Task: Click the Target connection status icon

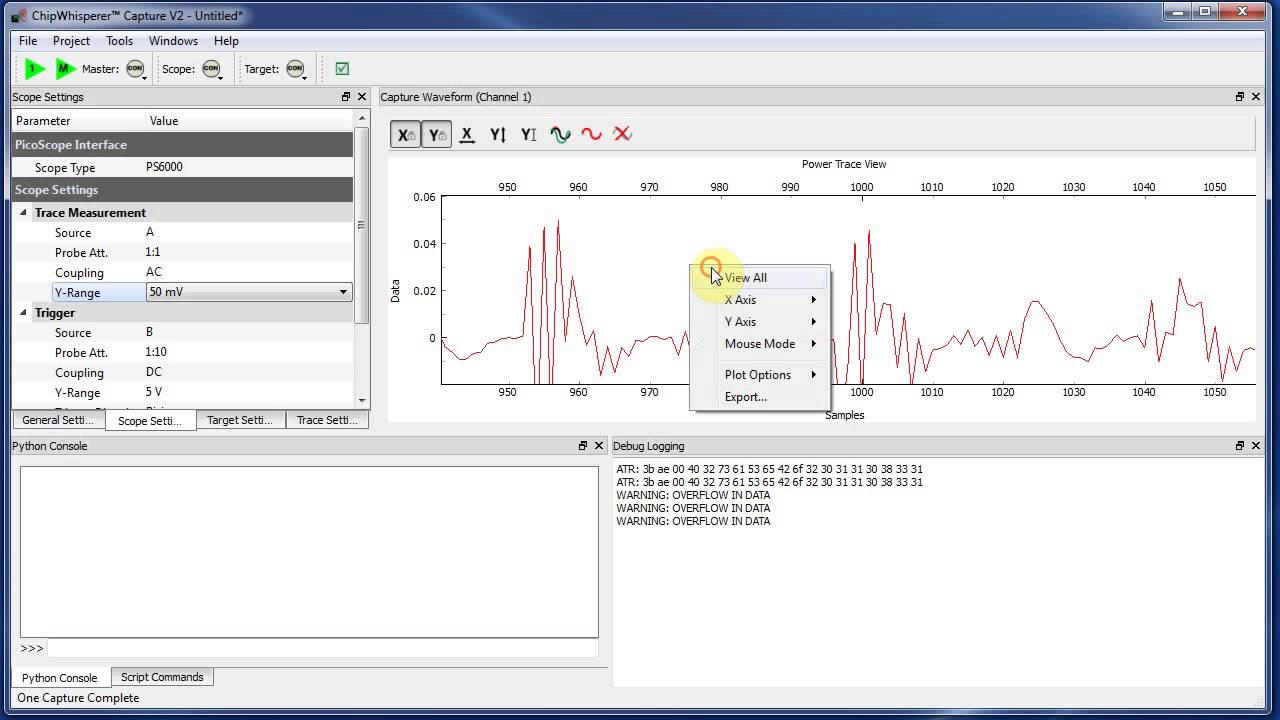Action: tap(294, 69)
